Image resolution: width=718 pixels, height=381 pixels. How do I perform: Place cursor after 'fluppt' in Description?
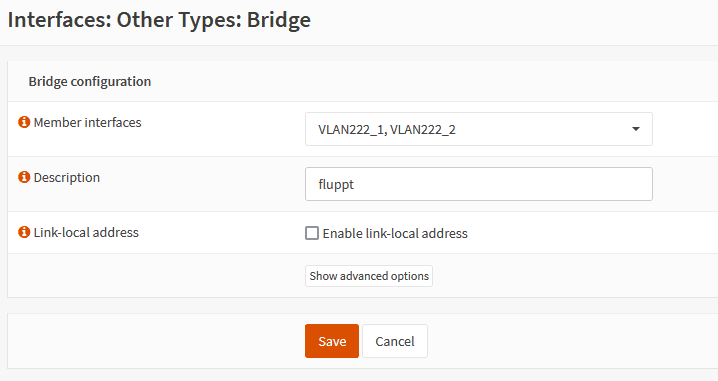(355, 184)
